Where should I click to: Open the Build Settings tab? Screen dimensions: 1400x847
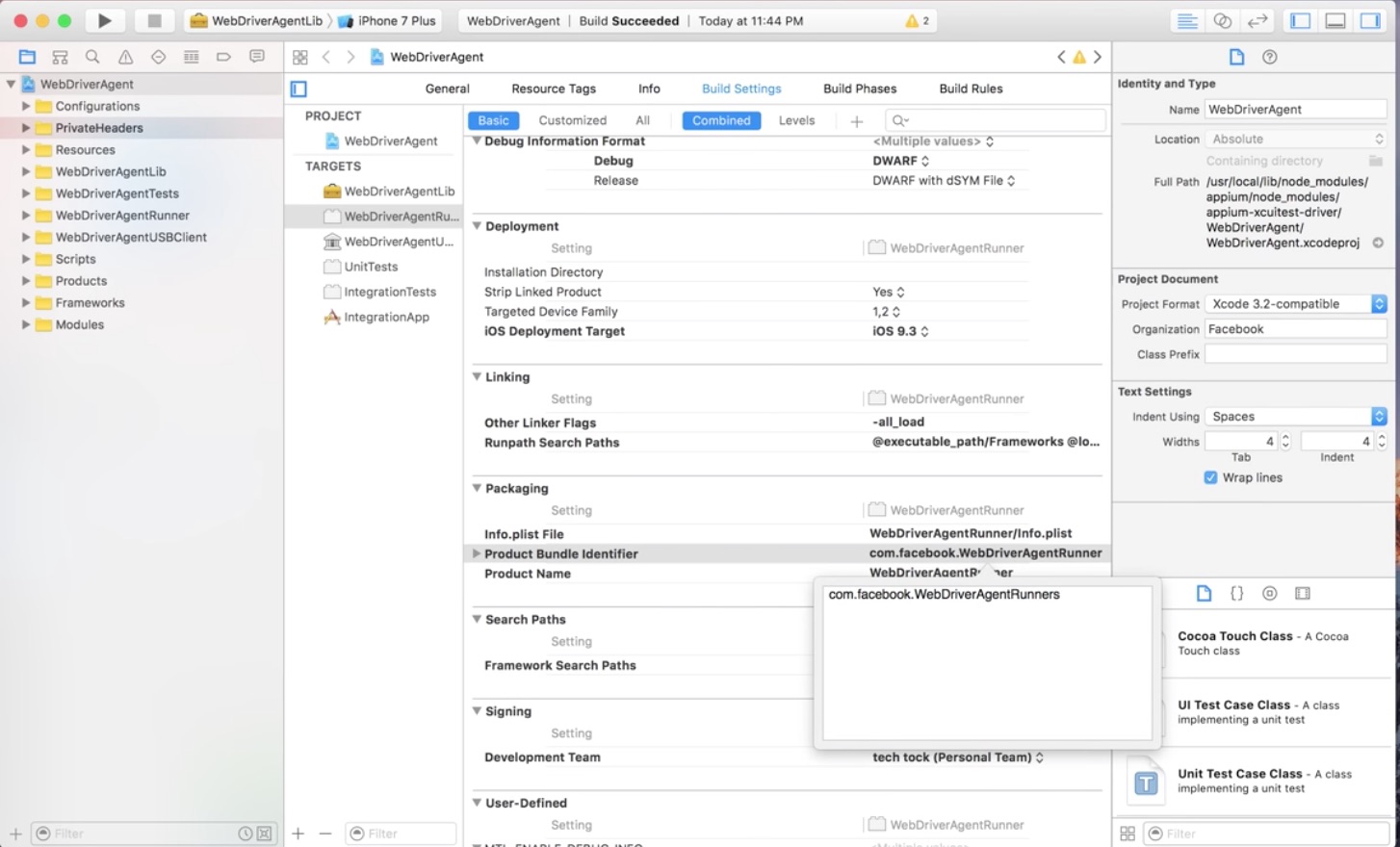741,89
